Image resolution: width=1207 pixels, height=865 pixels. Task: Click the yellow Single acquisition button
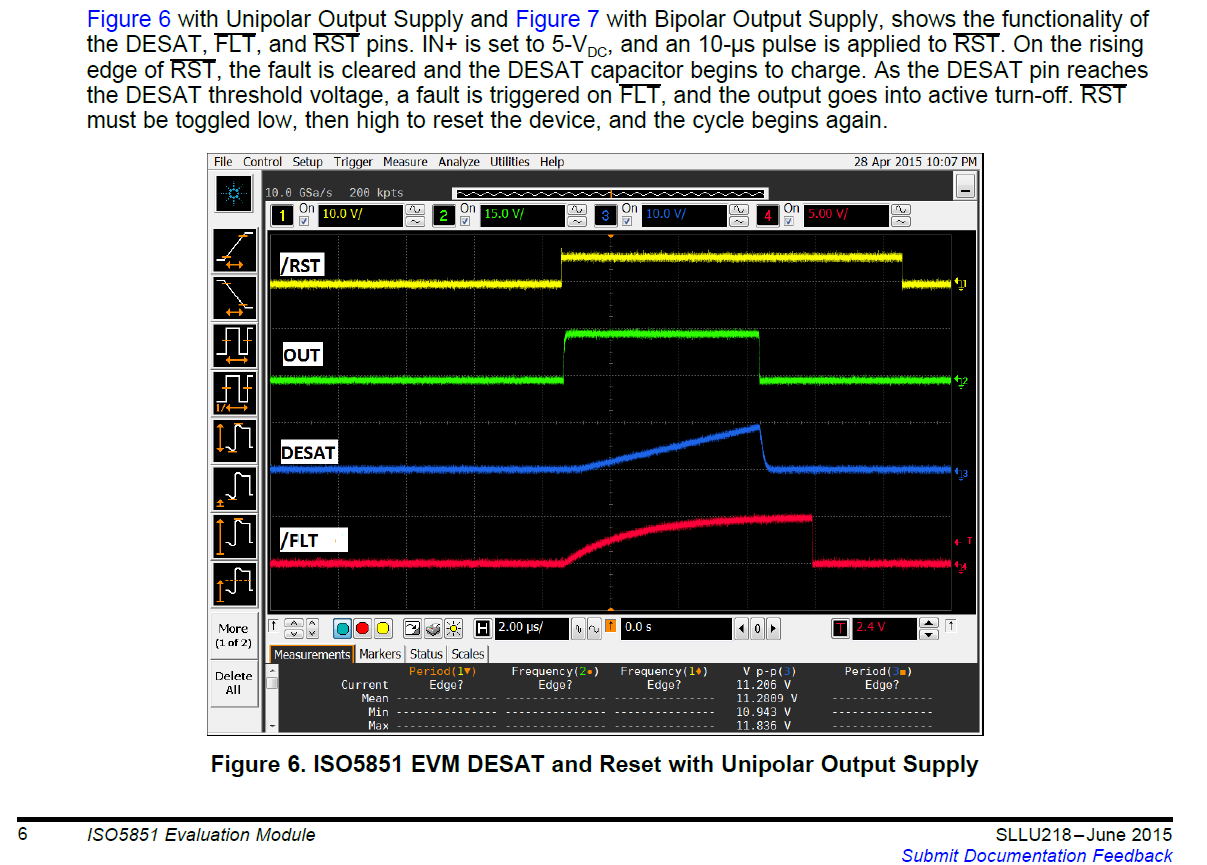[382, 628]
